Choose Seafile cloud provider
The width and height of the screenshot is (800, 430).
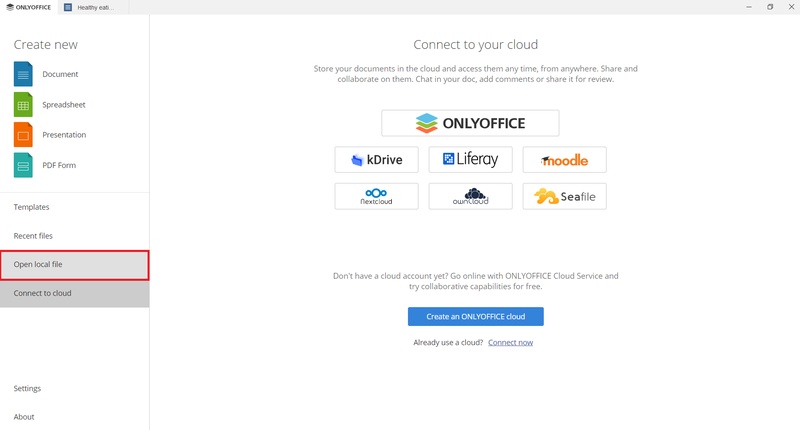564,196
